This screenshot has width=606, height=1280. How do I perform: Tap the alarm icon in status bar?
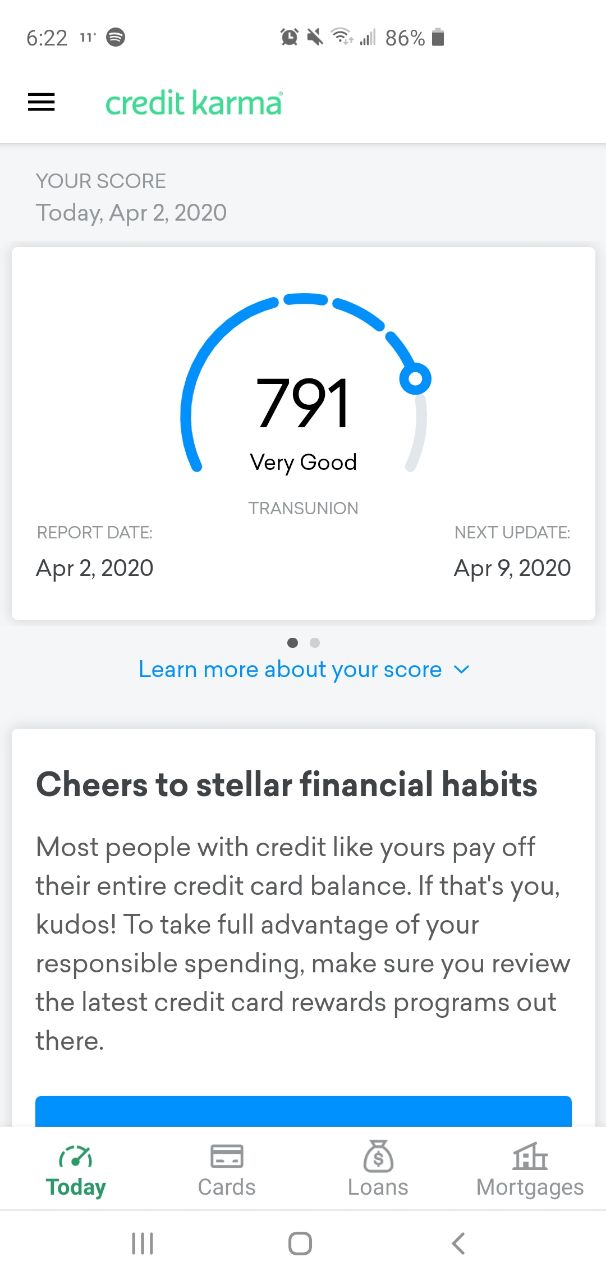point(289,38)
